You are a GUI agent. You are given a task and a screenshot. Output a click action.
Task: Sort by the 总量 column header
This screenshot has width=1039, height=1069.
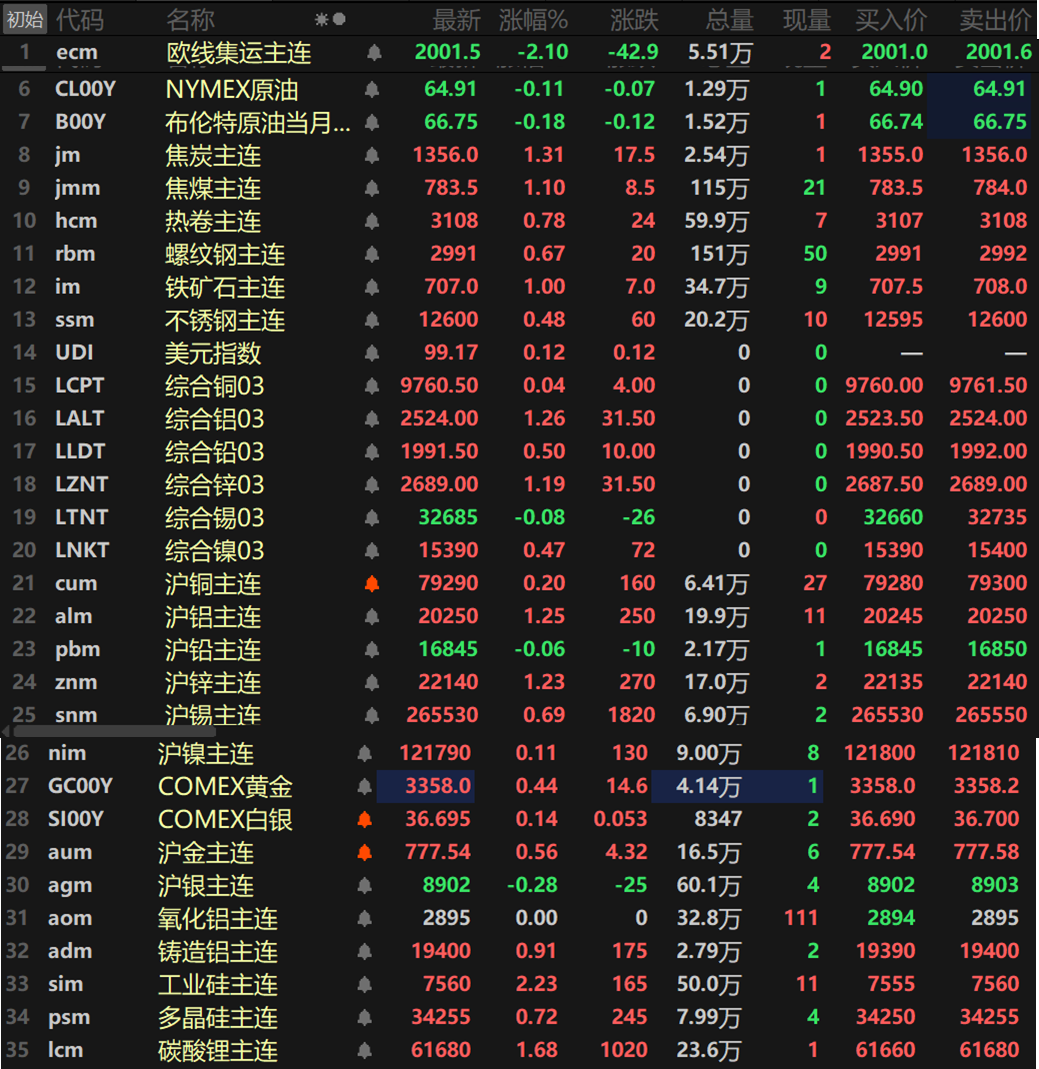coord(729,20)
